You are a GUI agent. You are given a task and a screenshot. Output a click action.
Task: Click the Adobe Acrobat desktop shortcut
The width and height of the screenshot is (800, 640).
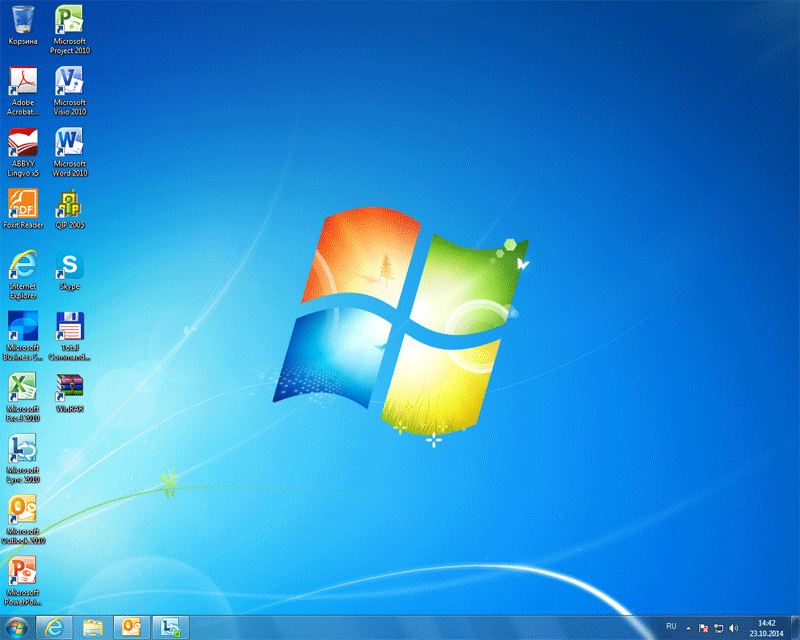(x=23, y=91)
